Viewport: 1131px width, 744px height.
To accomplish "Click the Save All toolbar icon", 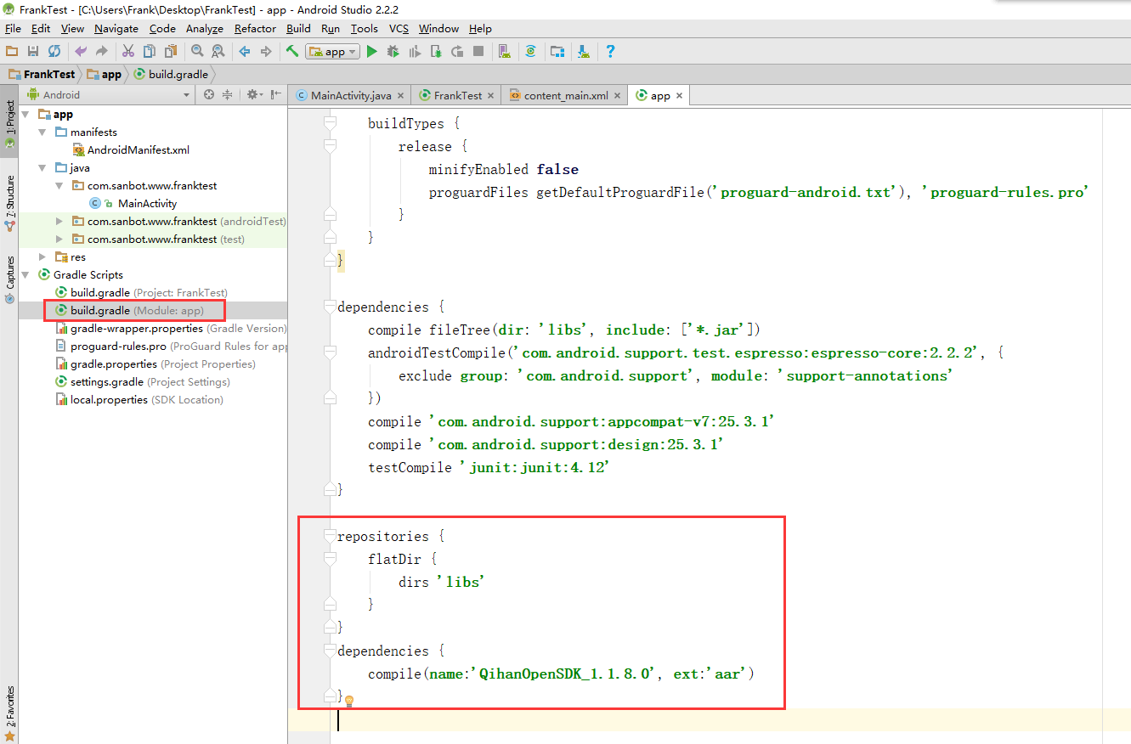I will pyautogui.click(x=33, y=51).
